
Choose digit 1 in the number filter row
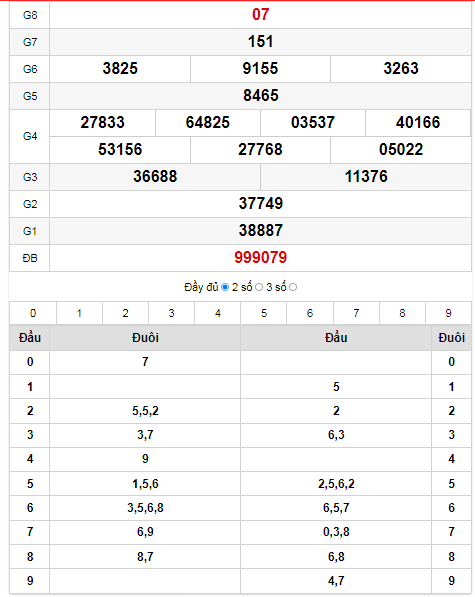coord(79,313)
